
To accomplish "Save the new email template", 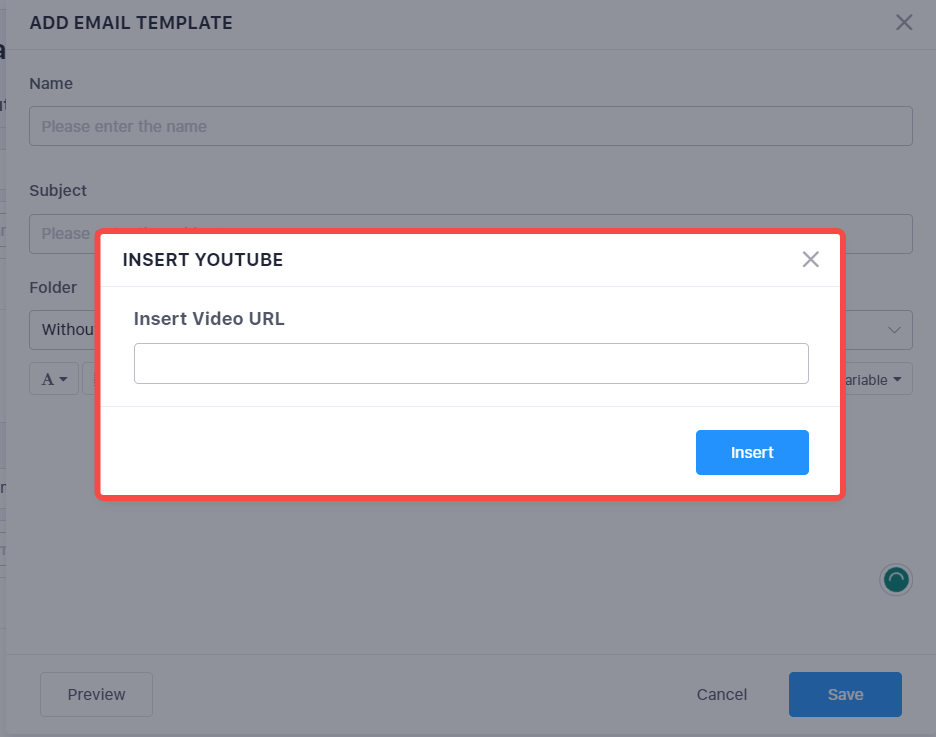I will point(845,694).
